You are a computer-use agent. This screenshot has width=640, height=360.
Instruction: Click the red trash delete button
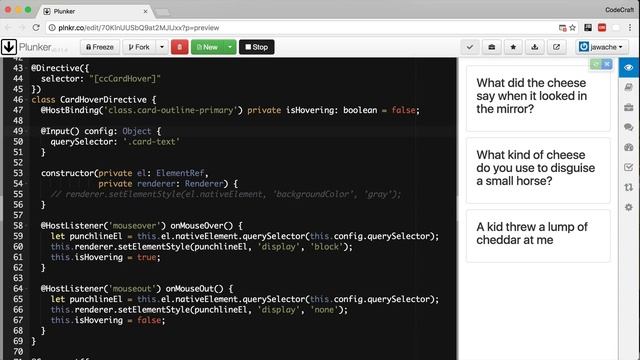[179, 47]
